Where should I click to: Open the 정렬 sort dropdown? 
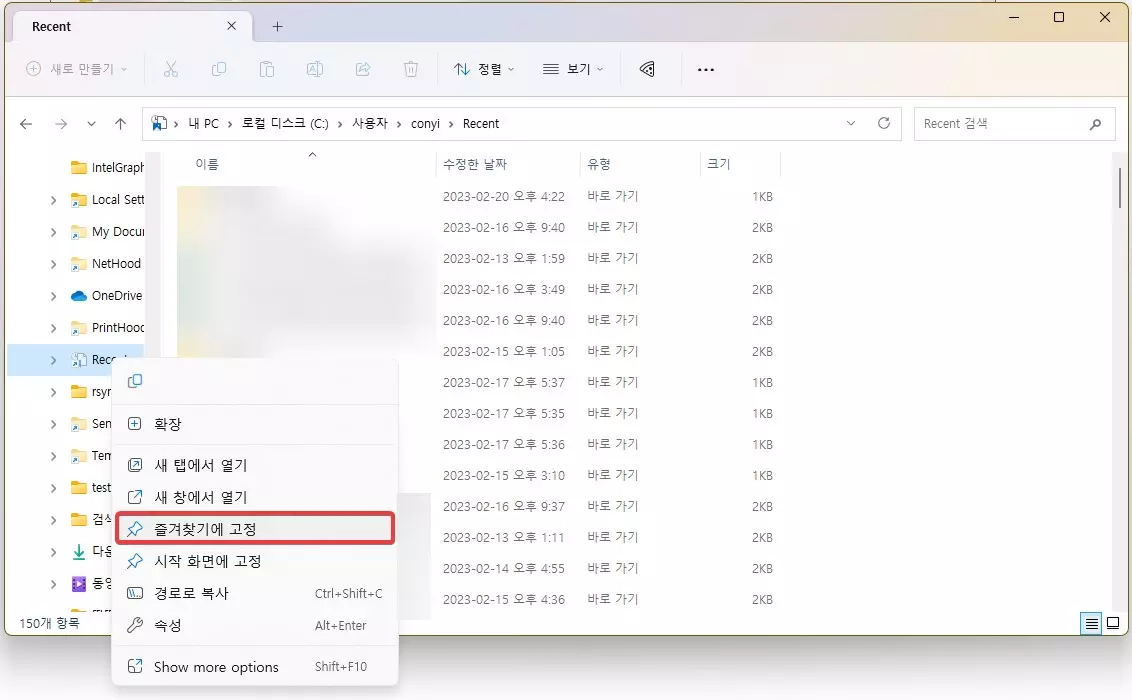point(484,69)
